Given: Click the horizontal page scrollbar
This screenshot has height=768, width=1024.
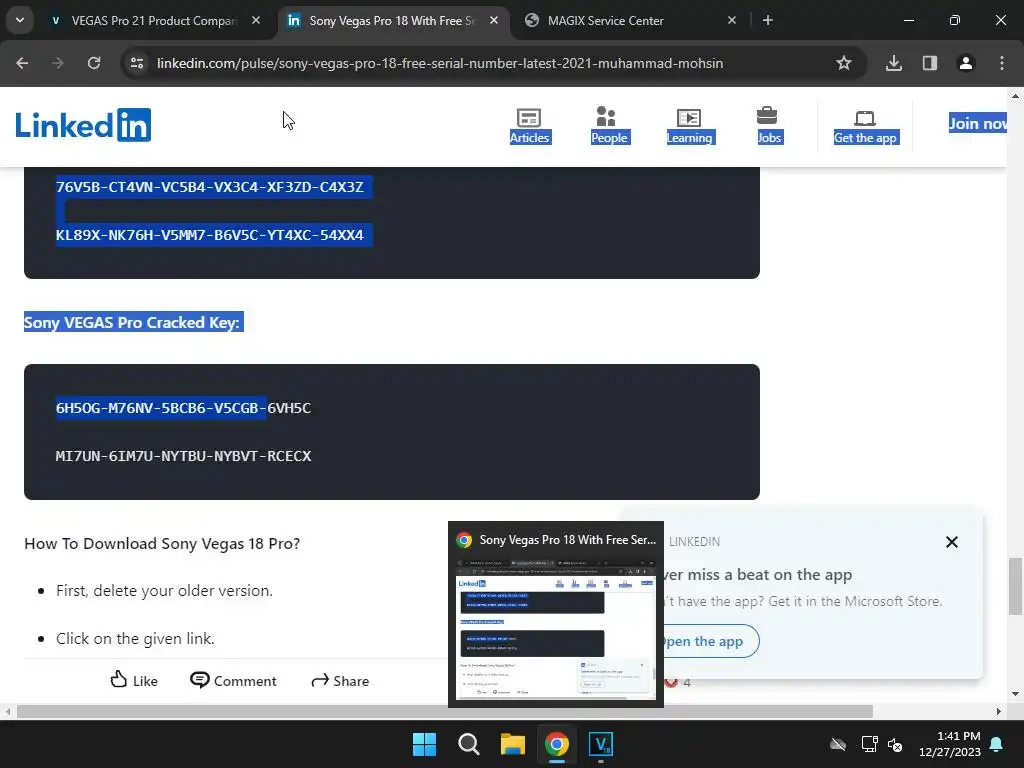Looking at the screenshot, I should click(444, 711).
